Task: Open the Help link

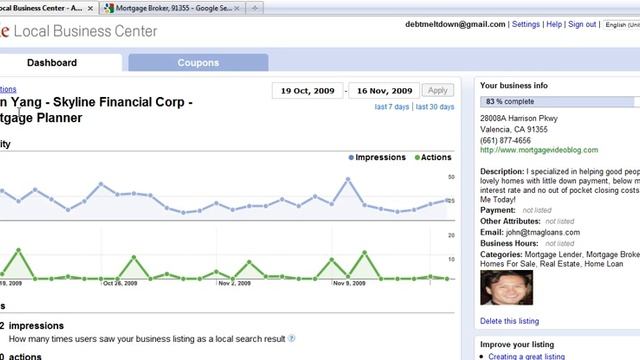Action: pyautogui.click(x=554, y=24)
